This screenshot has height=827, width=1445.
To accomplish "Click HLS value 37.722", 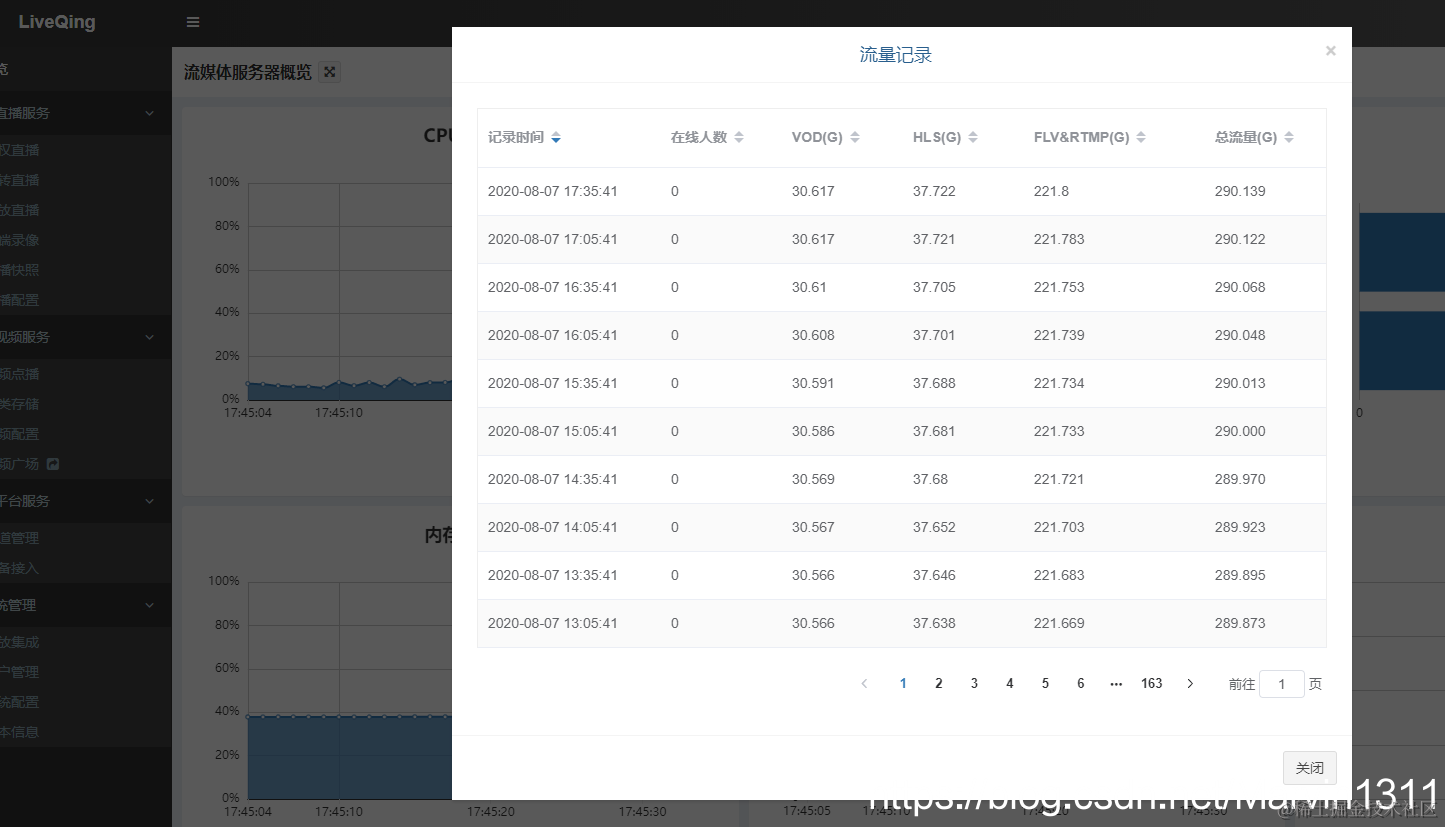I will point(934,191).
